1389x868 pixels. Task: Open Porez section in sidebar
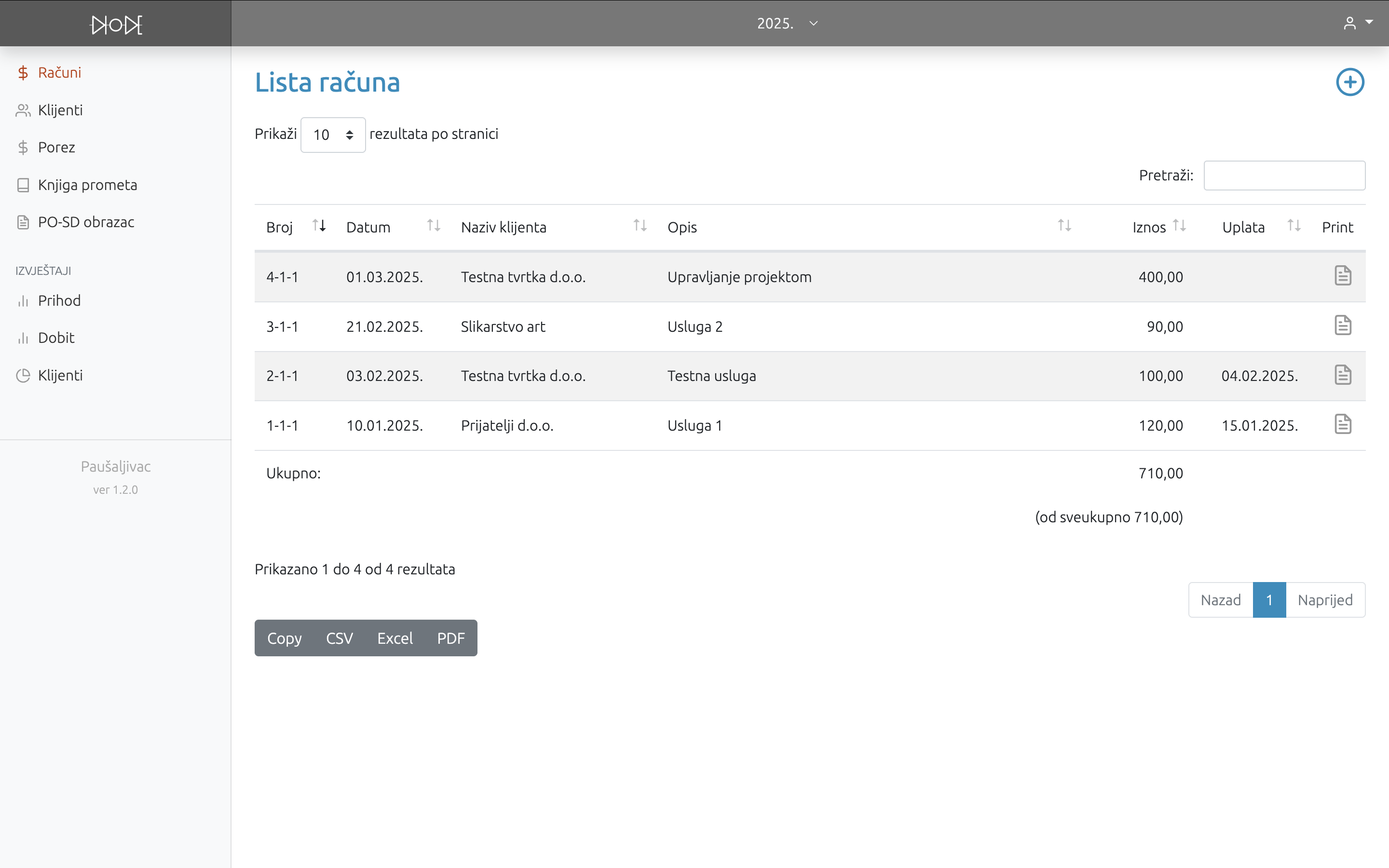point(56,148)
